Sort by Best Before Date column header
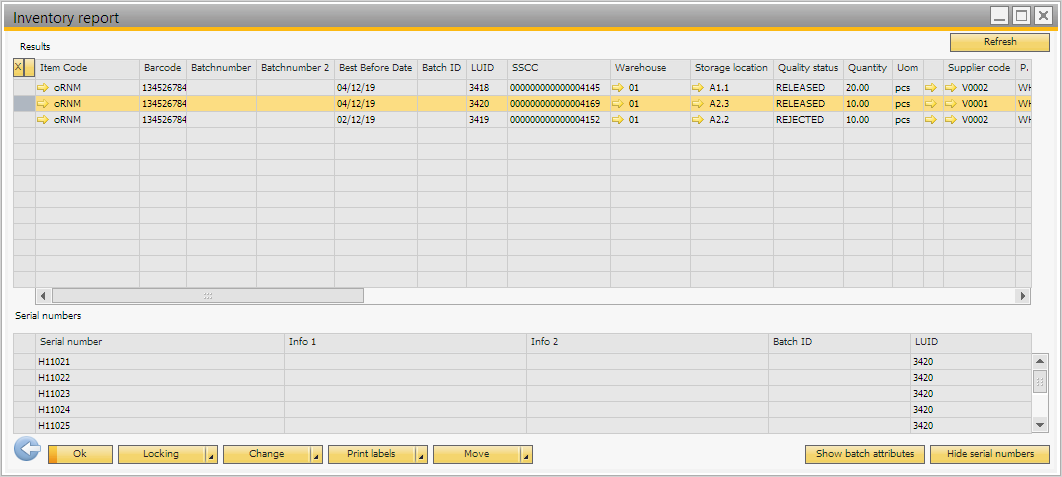The height and width of the screenshot is (477, 1062). pyautogui.click(x=375, y=68)
